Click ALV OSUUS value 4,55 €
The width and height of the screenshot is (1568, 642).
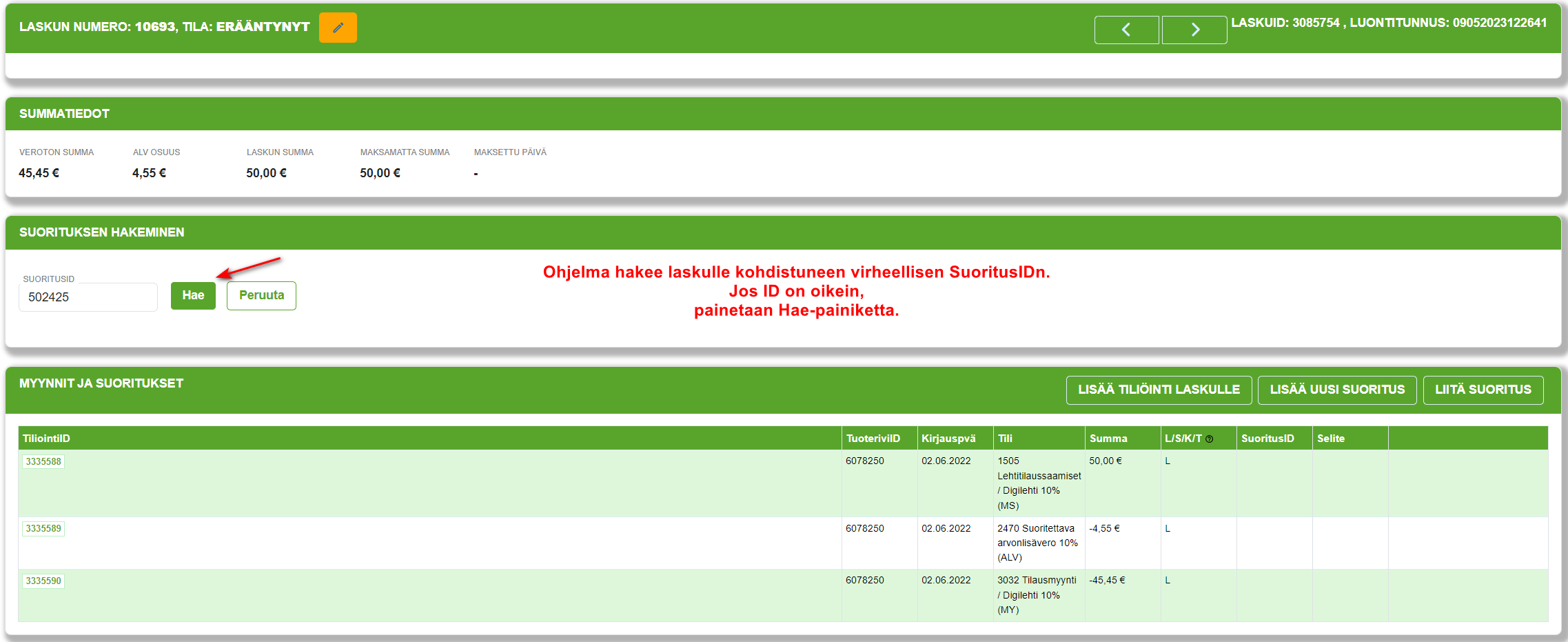149,173
